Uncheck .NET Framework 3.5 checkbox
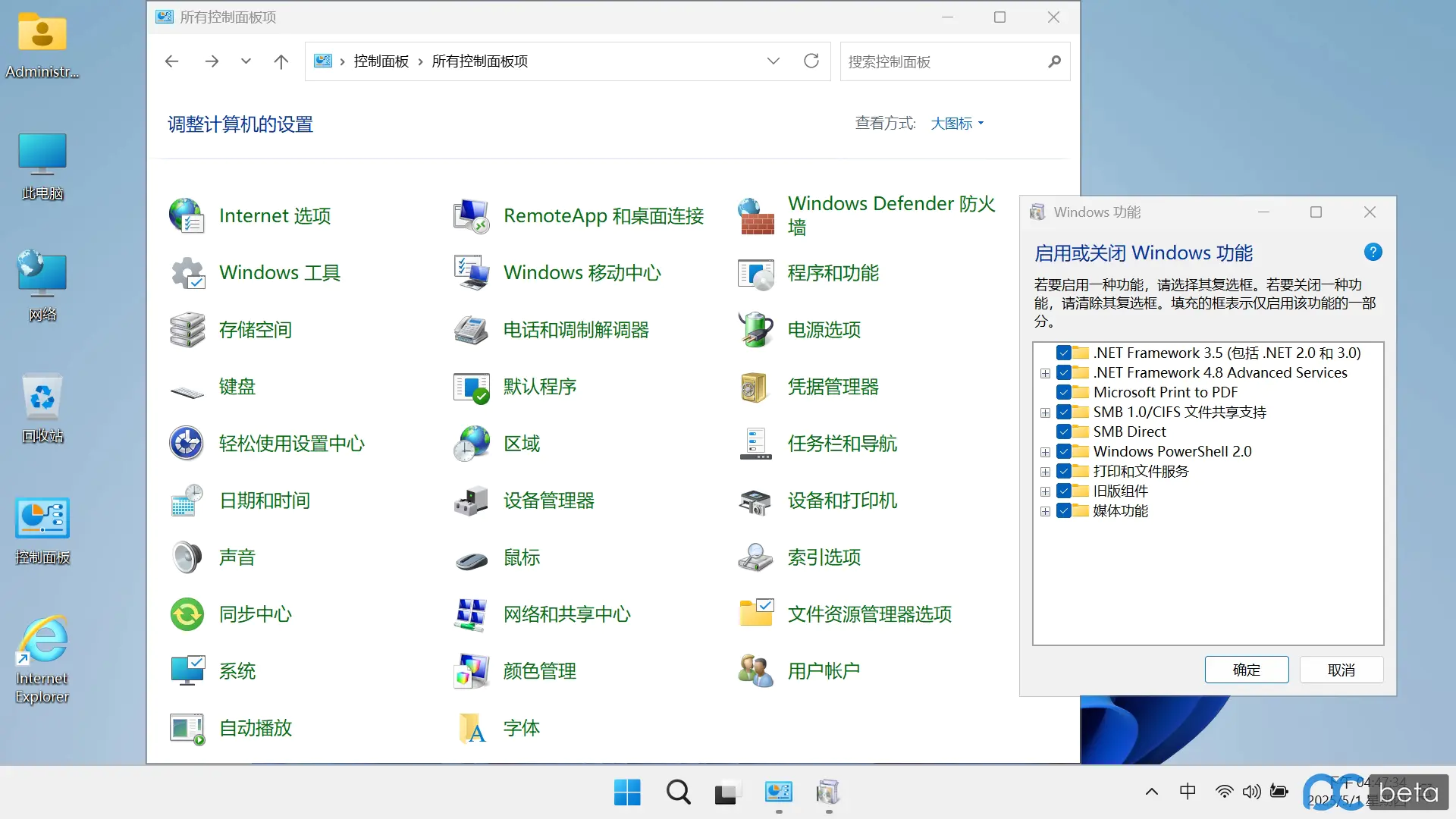 [1063, 353]
